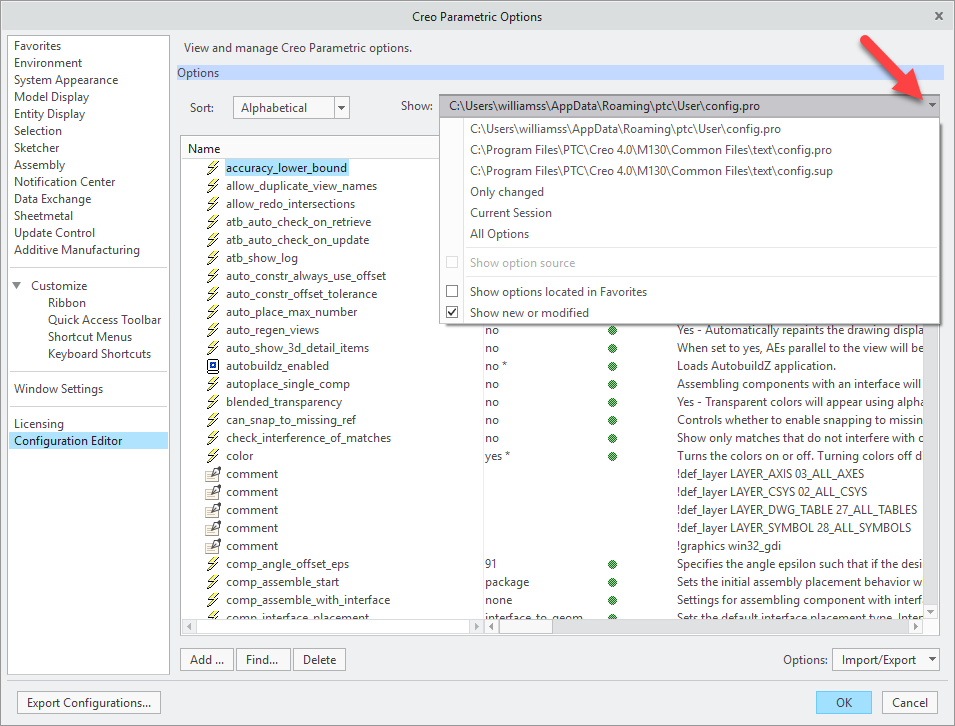Click the lightning icon beside comp_angle_offset_eps
This screenshot has width=955, height=726.
click(212, 564)
